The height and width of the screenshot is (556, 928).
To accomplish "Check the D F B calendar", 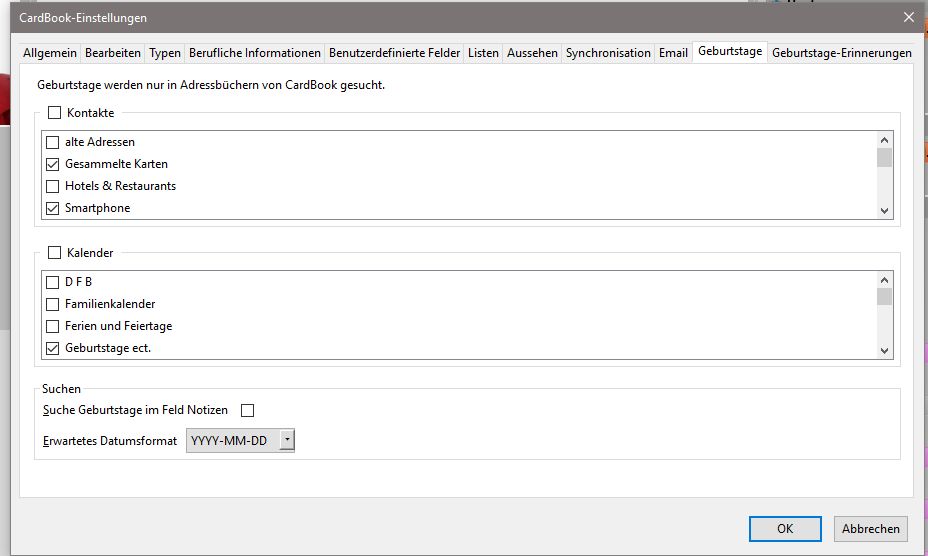I will [53, 282].
